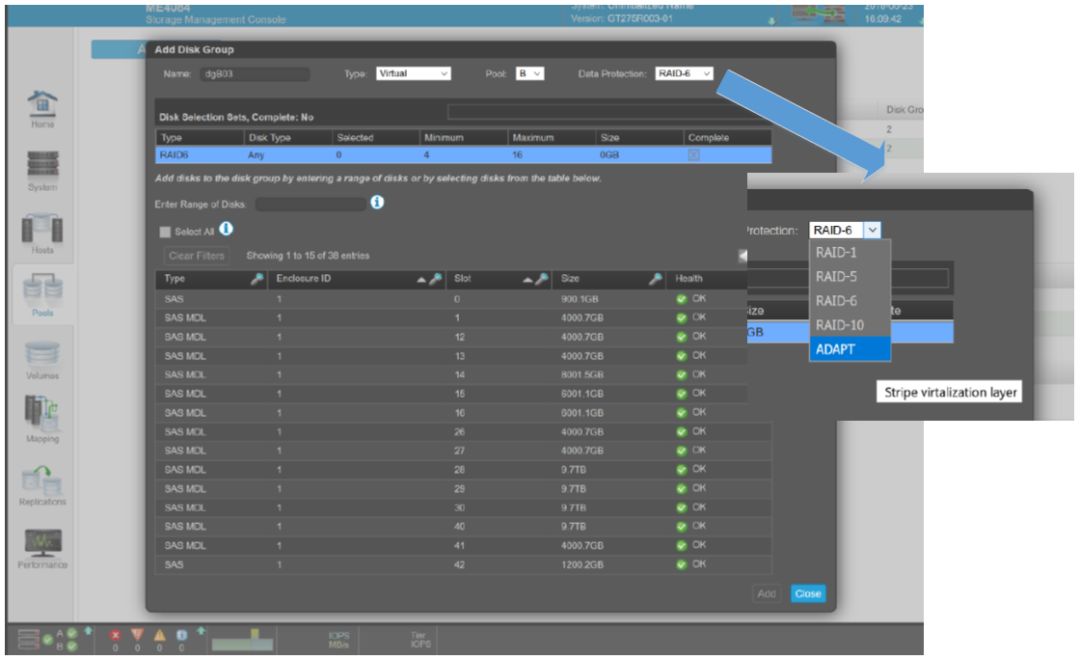Go to the System sidebar icon
The width and height of the screenshot is (1080, 660).
[41, 165]
